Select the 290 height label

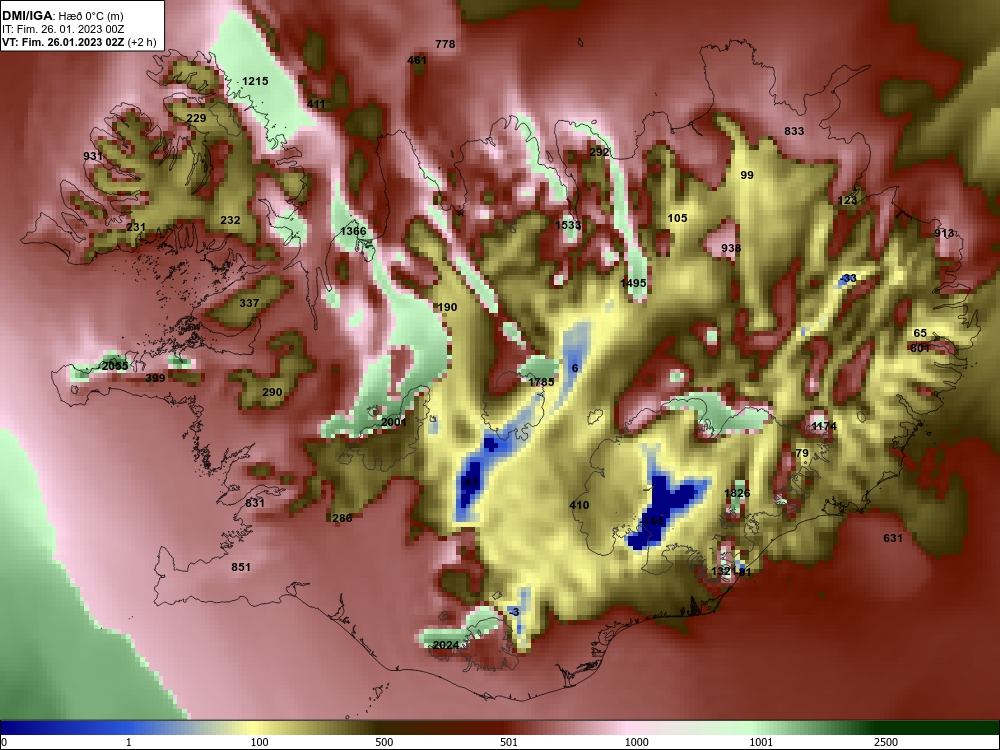pyautogui.click(x=272, y=392)
